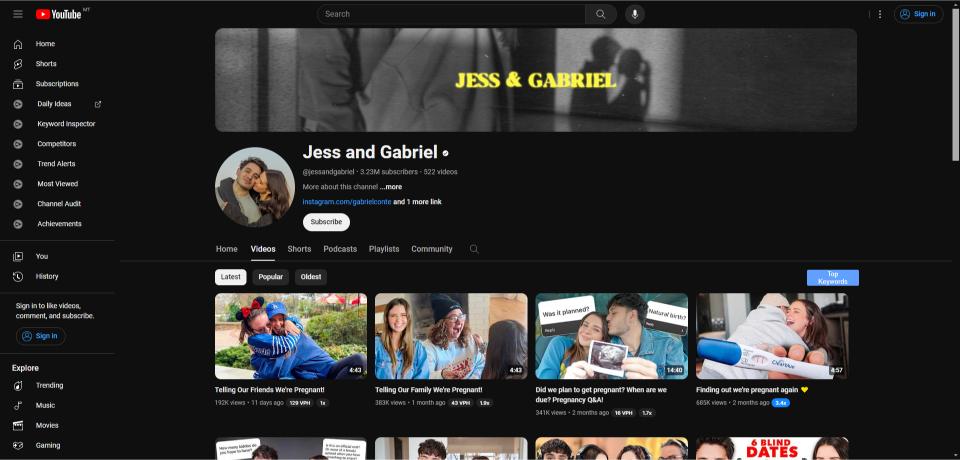Screen dimensions: 960x460
Task: Click the sidebar Sign in button
Action: [40, 336]
